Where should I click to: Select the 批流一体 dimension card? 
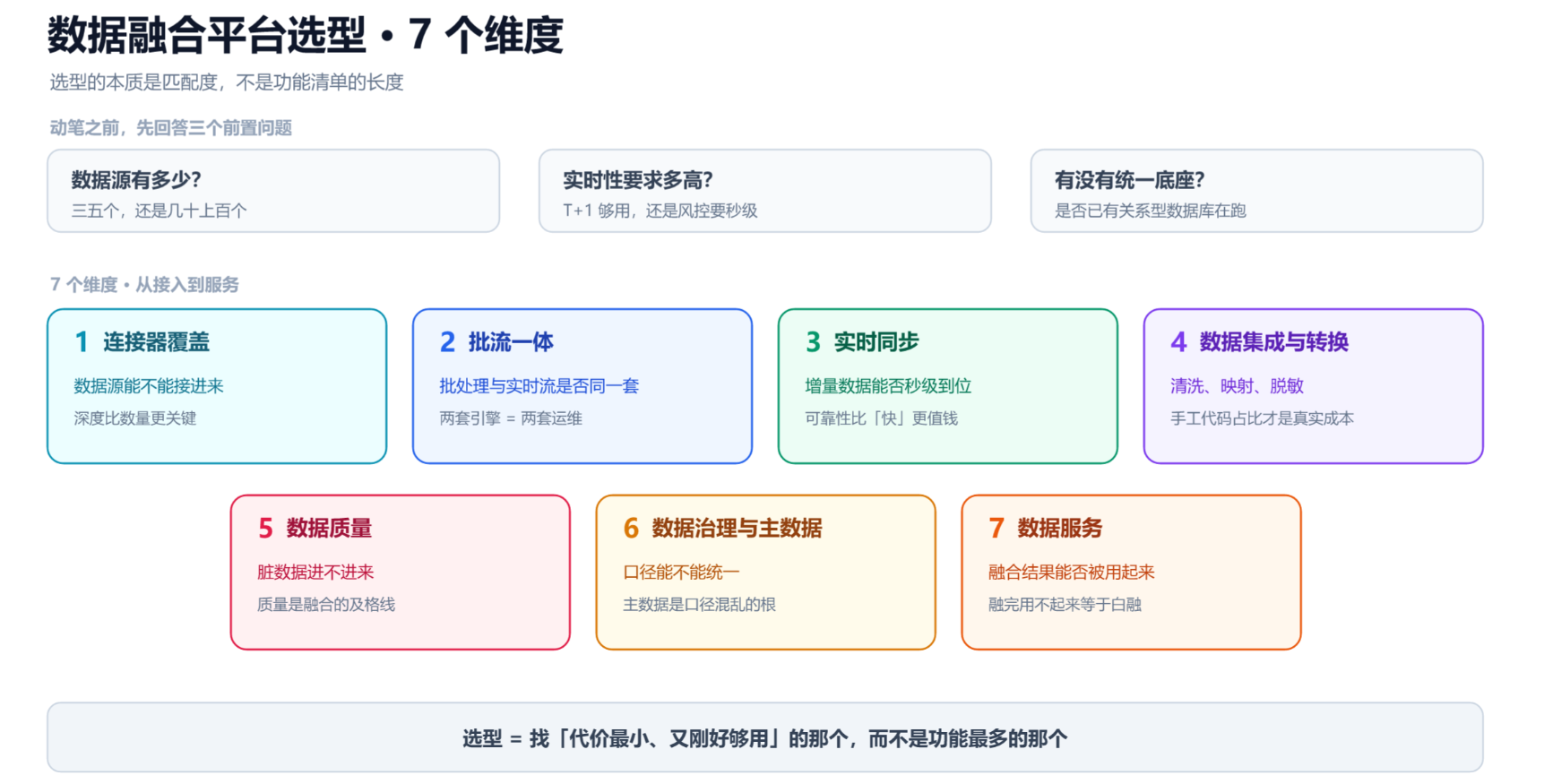582,386
